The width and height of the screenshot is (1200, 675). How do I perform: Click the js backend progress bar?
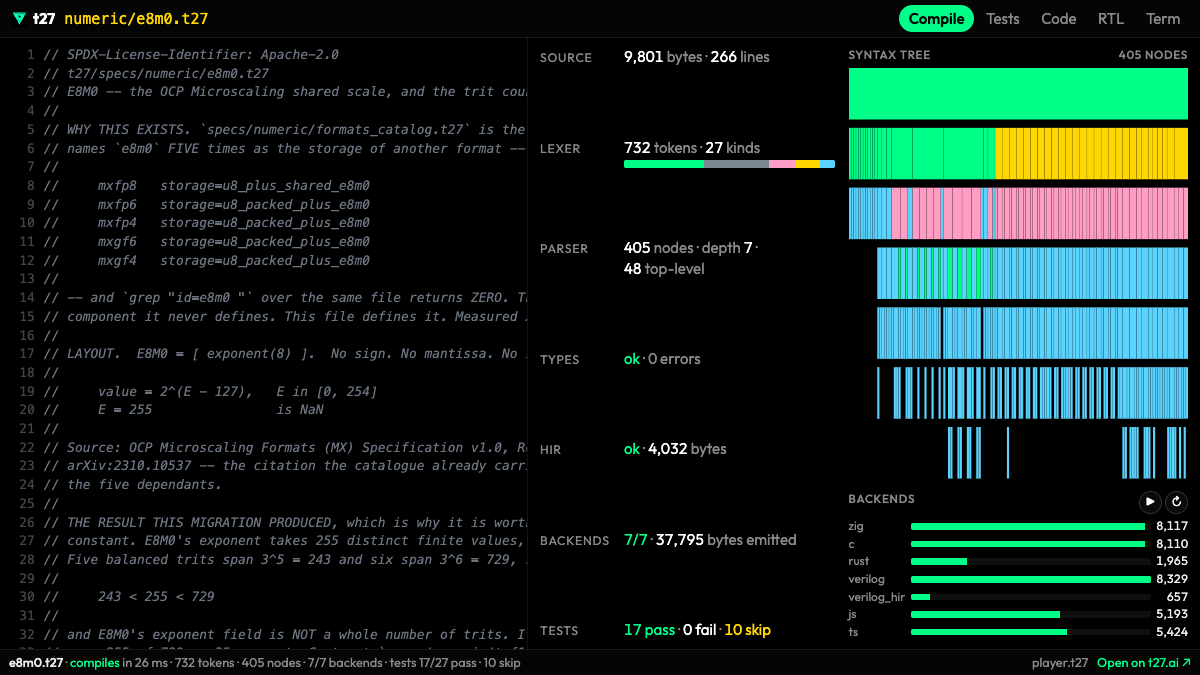point(1031,615)
